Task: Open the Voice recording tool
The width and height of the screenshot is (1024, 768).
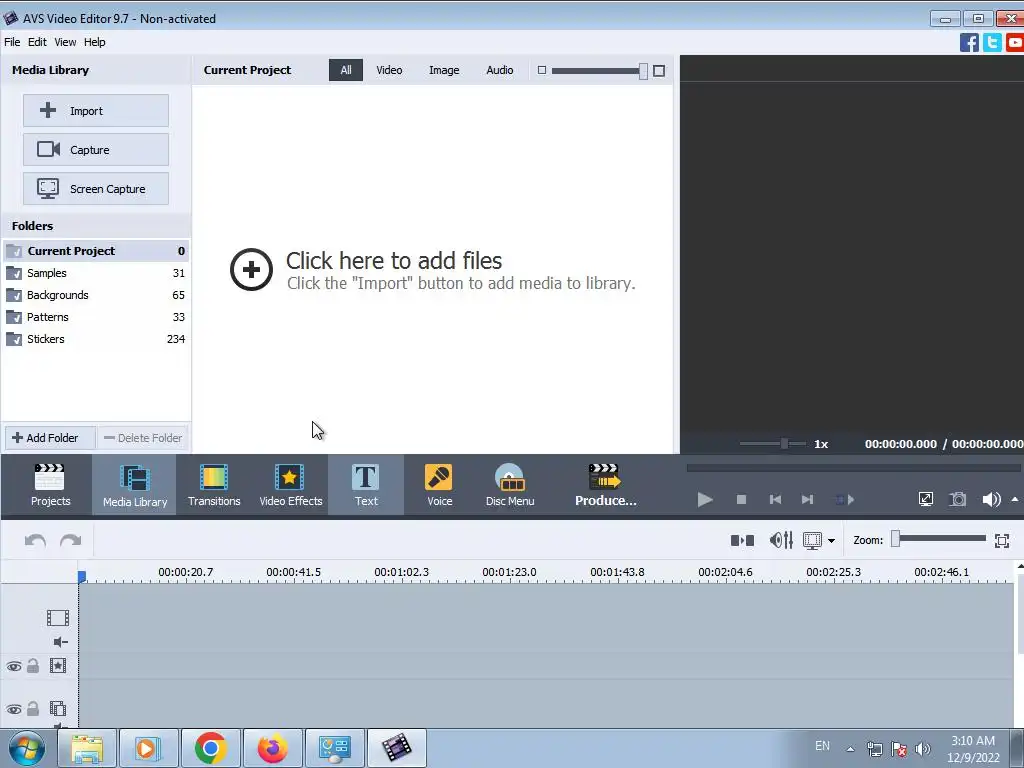Action: pyautogui.click(x=439, y=485)
